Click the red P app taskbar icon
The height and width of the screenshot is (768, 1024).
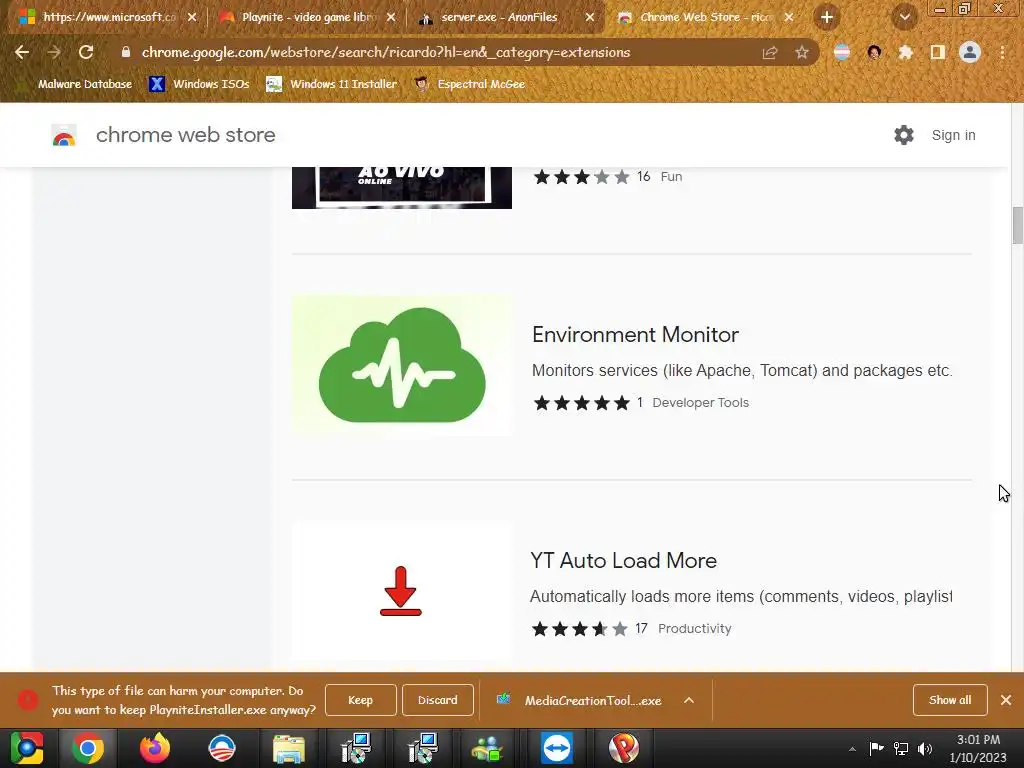(x=624, y=748)
